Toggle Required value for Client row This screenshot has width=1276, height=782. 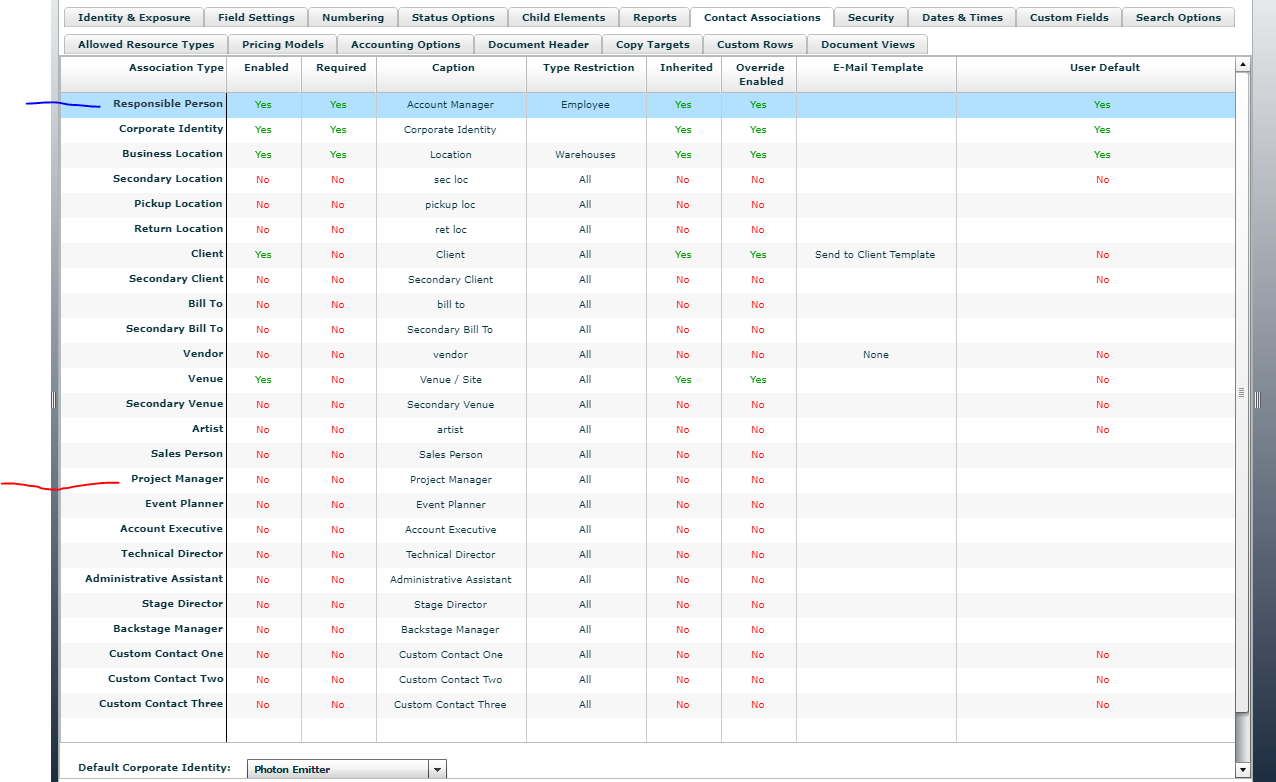[338, 255]
